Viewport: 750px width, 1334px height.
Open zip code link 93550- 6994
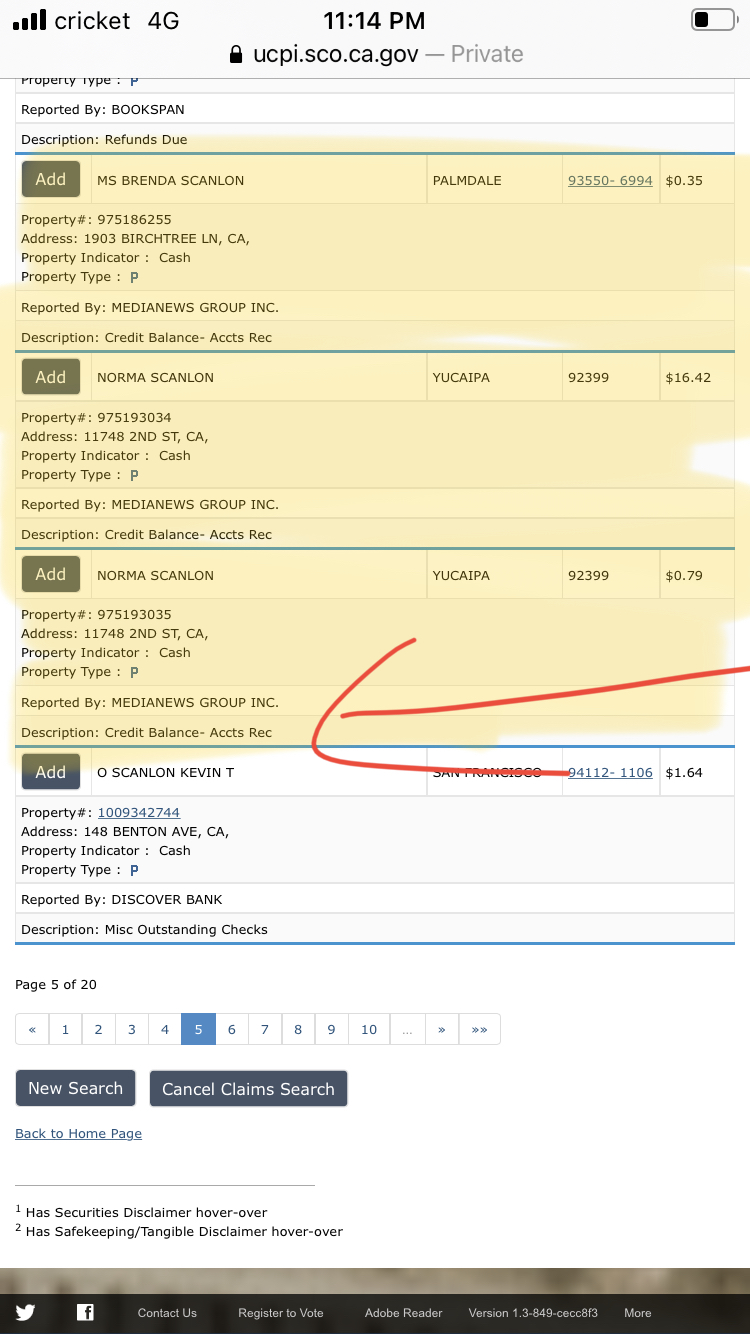[x=610, y=181]
